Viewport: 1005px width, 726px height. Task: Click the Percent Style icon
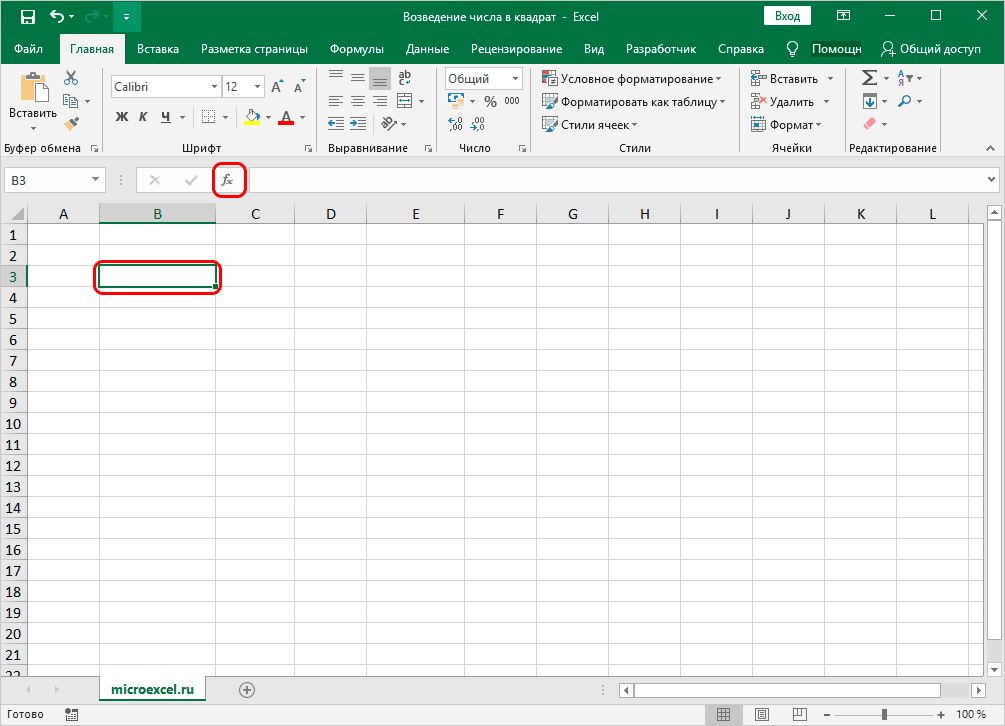tap(490, 101)
